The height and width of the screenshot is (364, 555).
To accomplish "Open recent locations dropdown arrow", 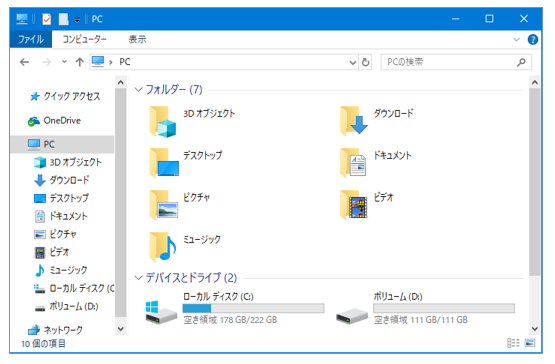I will point(64,62).
